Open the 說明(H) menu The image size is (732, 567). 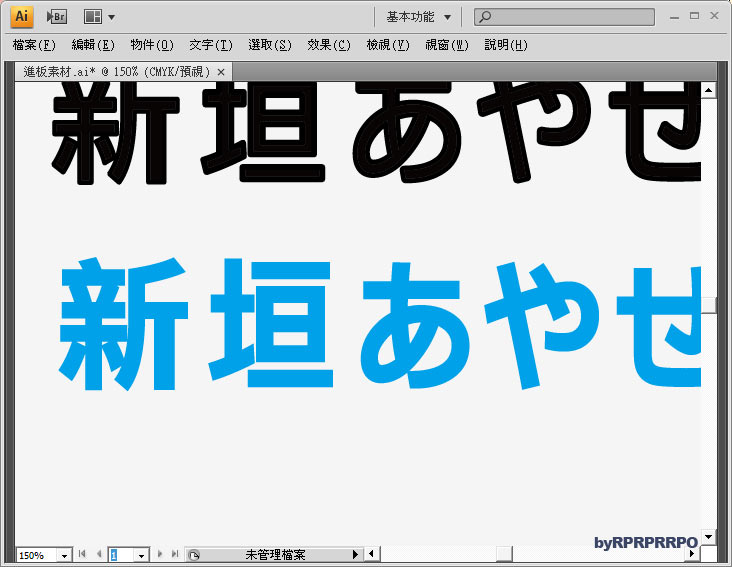tap(506, 45)
